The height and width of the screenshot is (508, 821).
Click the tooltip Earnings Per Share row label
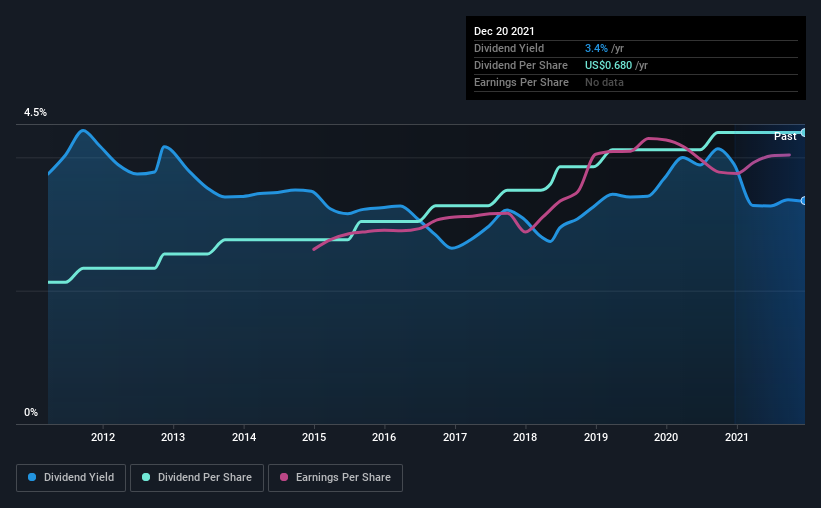coord(522,82)
